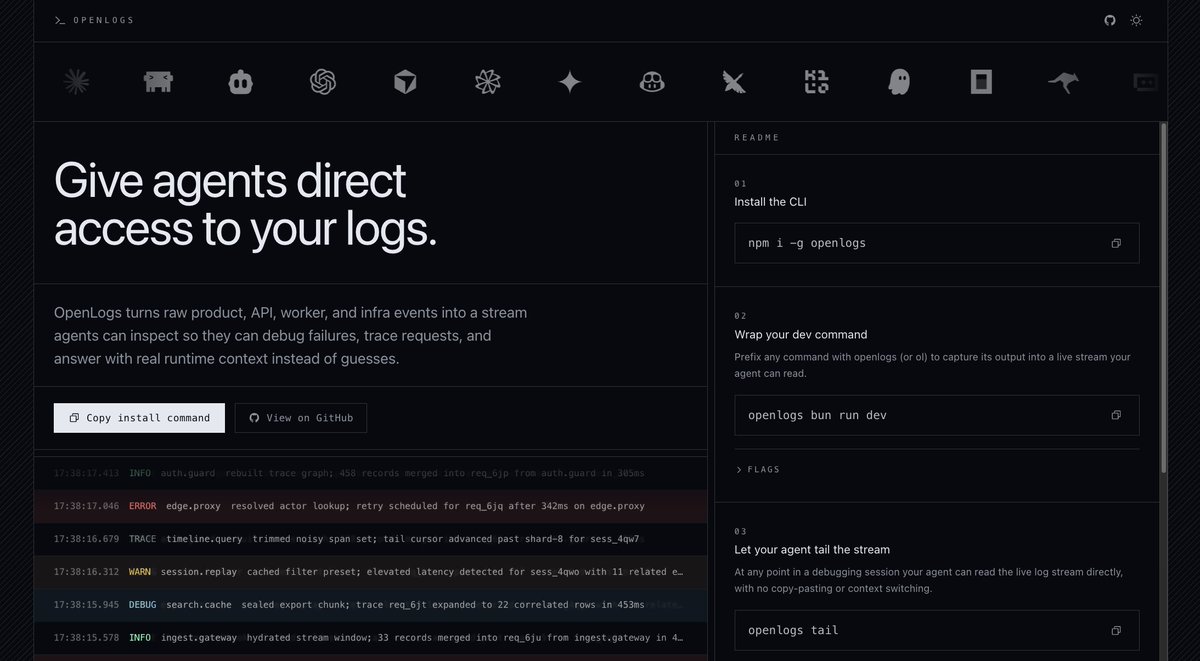Image resolution: width=1200 pixels, height=661 pixels.
Task: Click 'Let your agent tail the stream' heading
Action: 812,549
